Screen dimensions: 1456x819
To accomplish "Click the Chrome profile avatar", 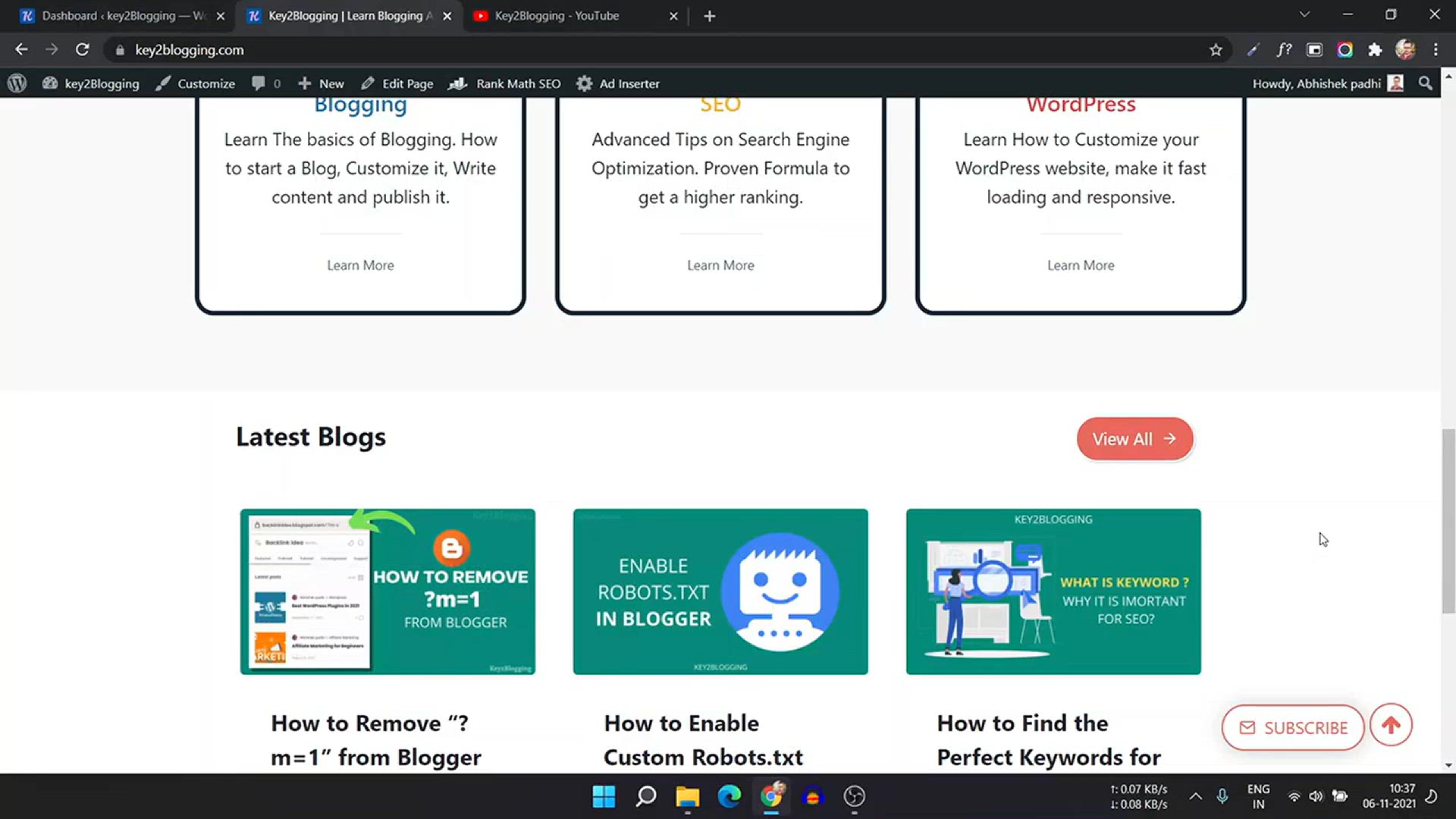I will coord(1405,50).
